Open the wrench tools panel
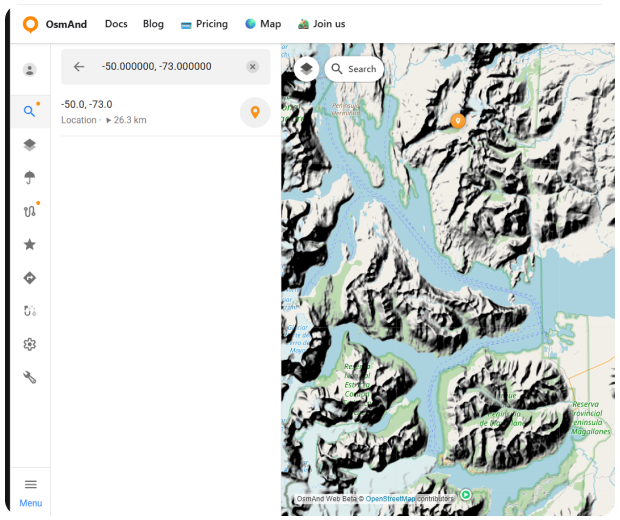This screenshot has width=620, height=520. tap(30, 377)
